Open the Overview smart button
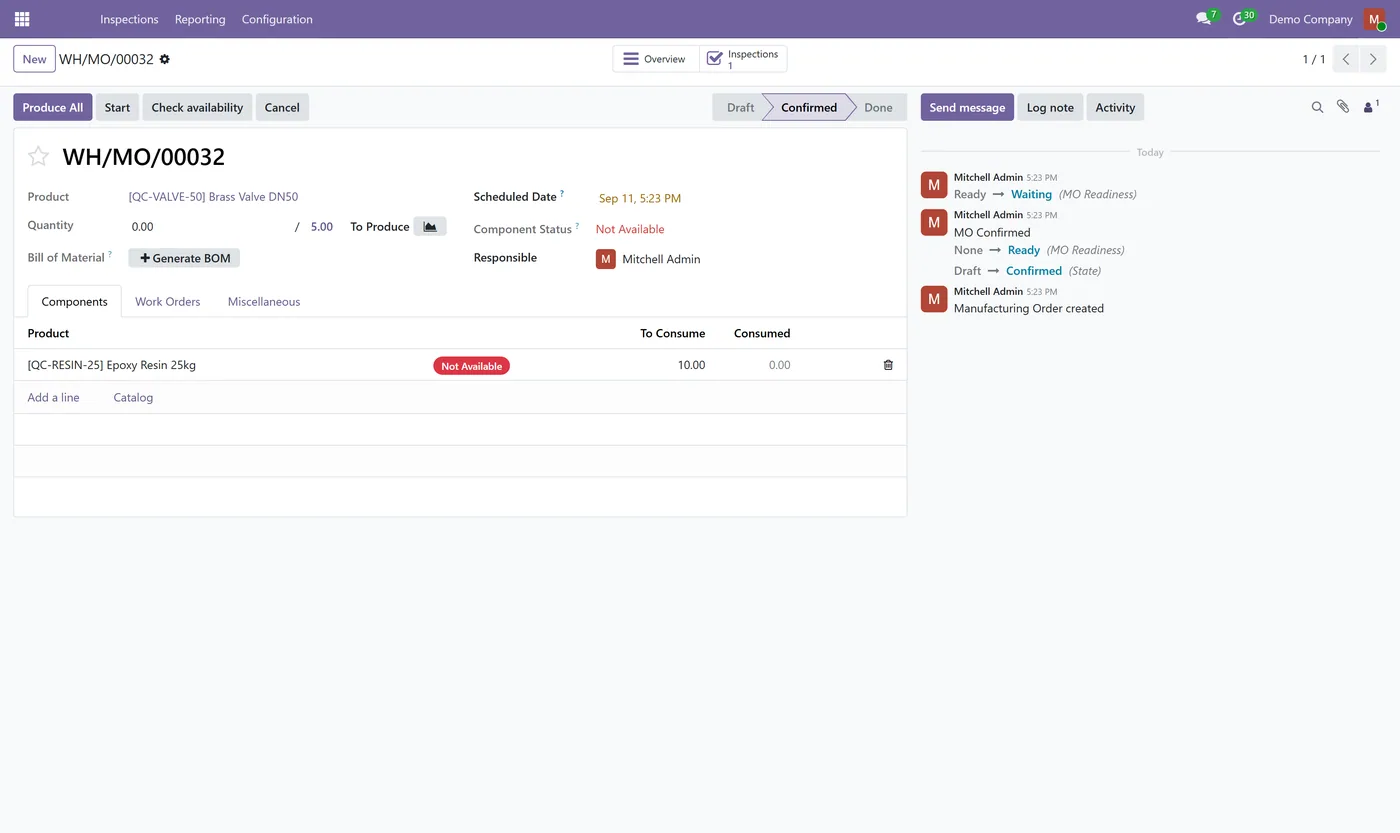Viewport: 1400px width, 833px height. pos(656,59)
